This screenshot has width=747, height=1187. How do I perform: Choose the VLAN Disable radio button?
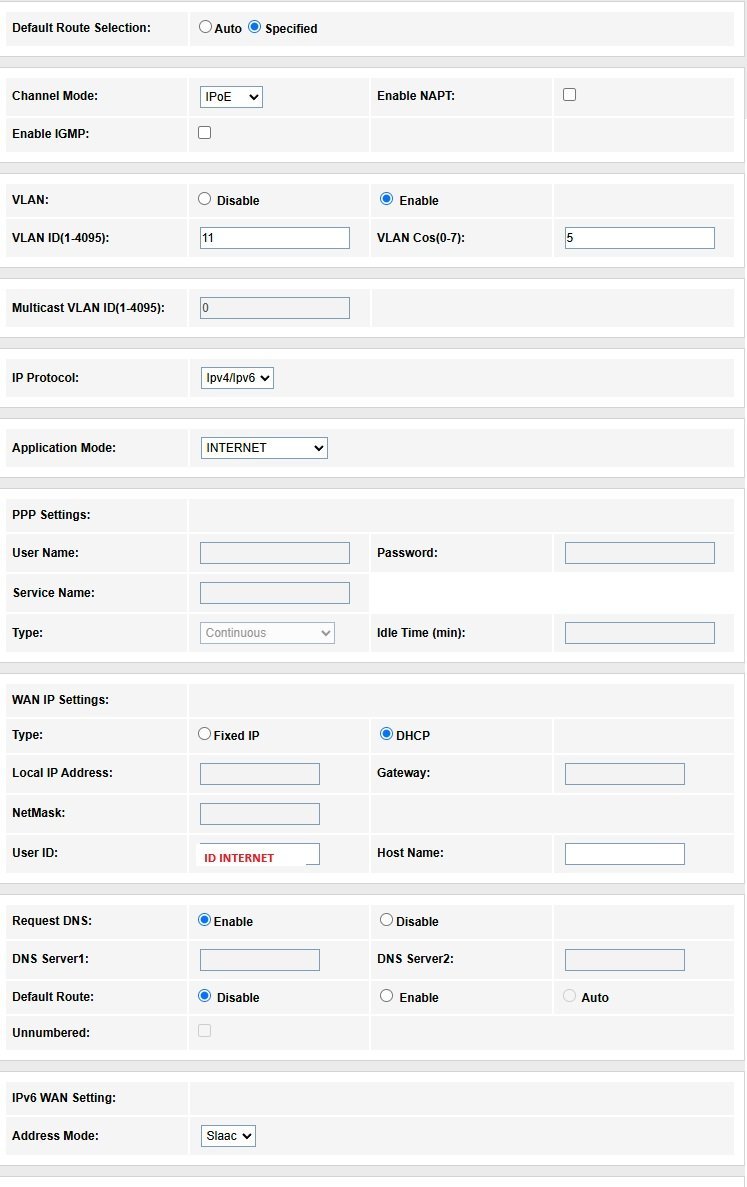coord(205,199)
